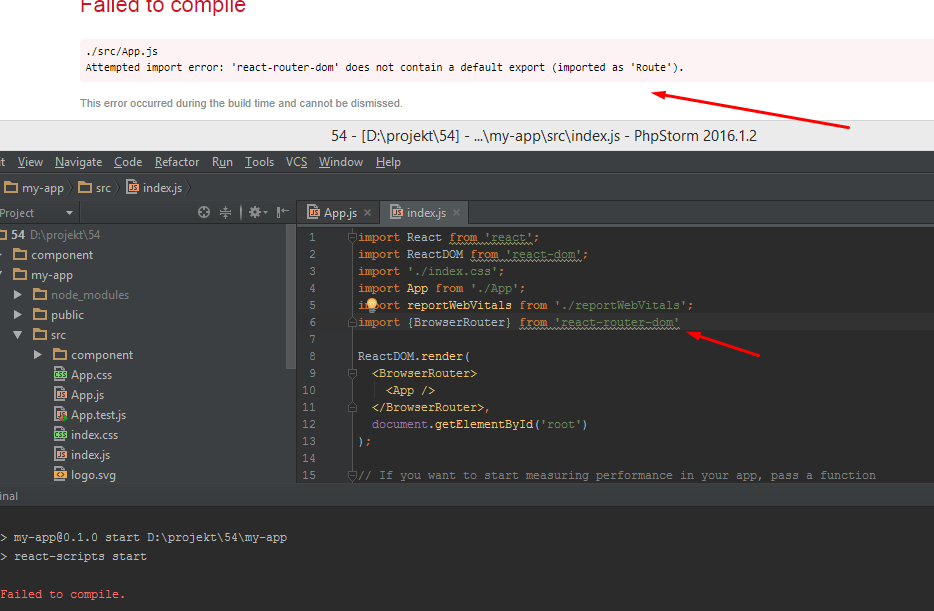Select the src folder in tree
The image size is (934, 611).
click(x=50, y=335)
